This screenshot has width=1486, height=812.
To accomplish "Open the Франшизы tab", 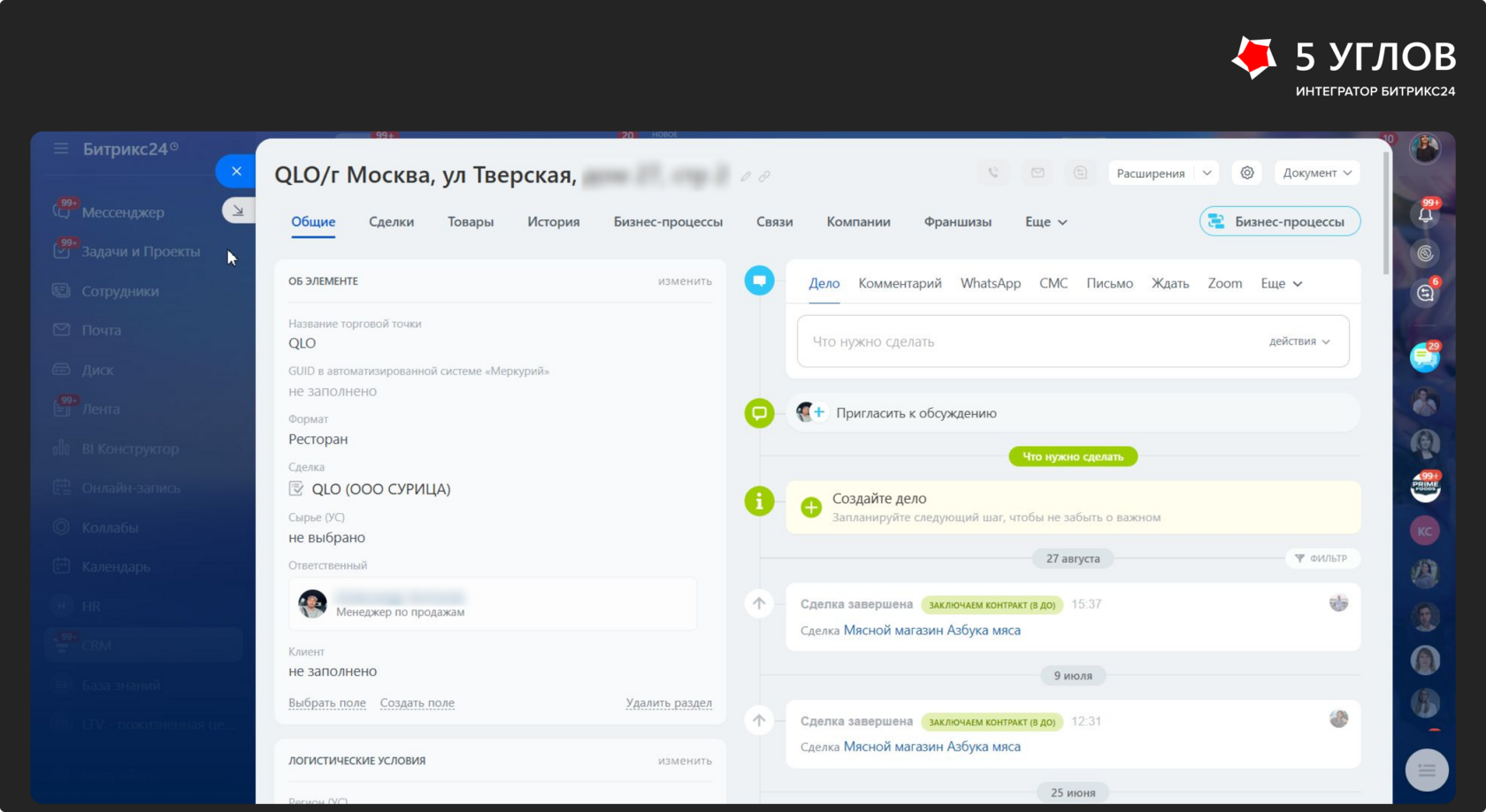I will click(957, 222).
